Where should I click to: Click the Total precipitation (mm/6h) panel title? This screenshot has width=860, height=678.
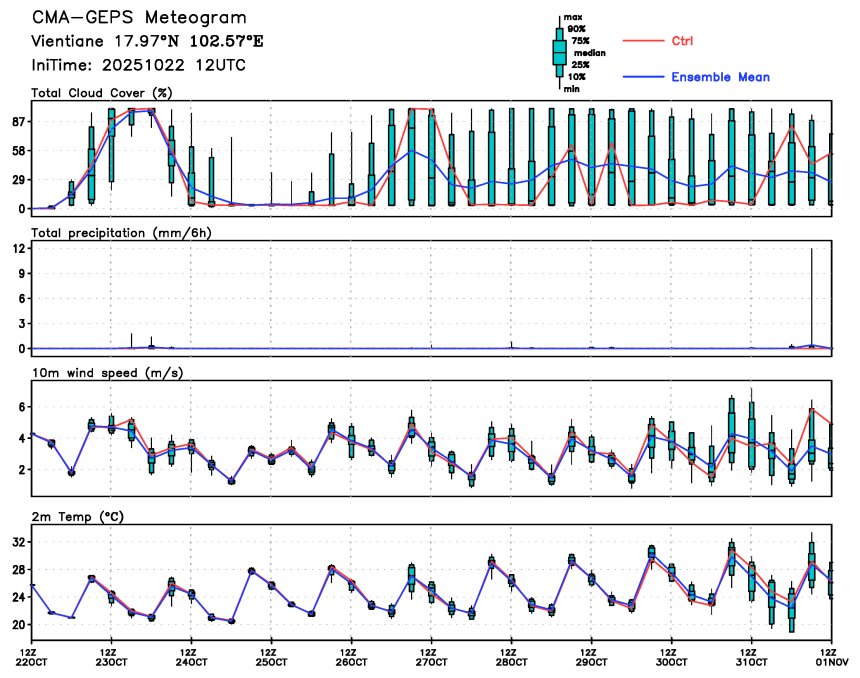[121, 233]
